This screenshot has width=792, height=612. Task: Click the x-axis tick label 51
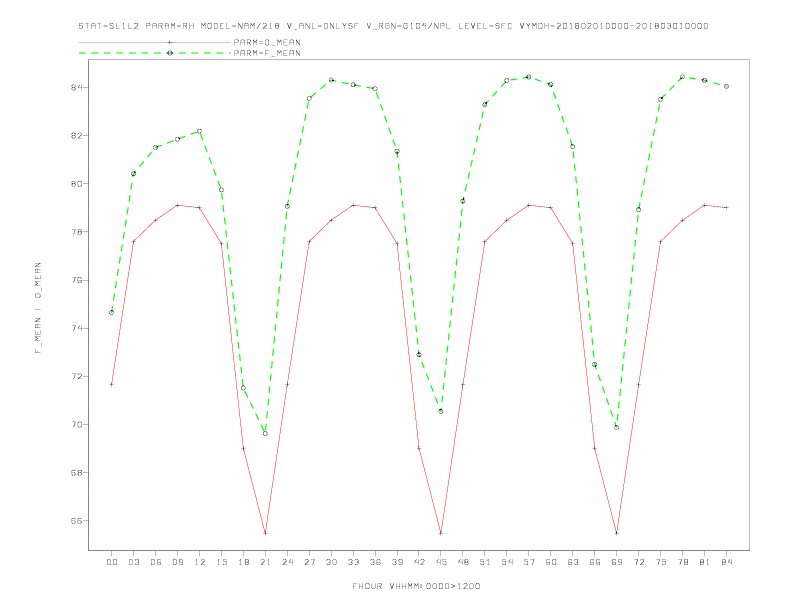(x=485, y=562)
